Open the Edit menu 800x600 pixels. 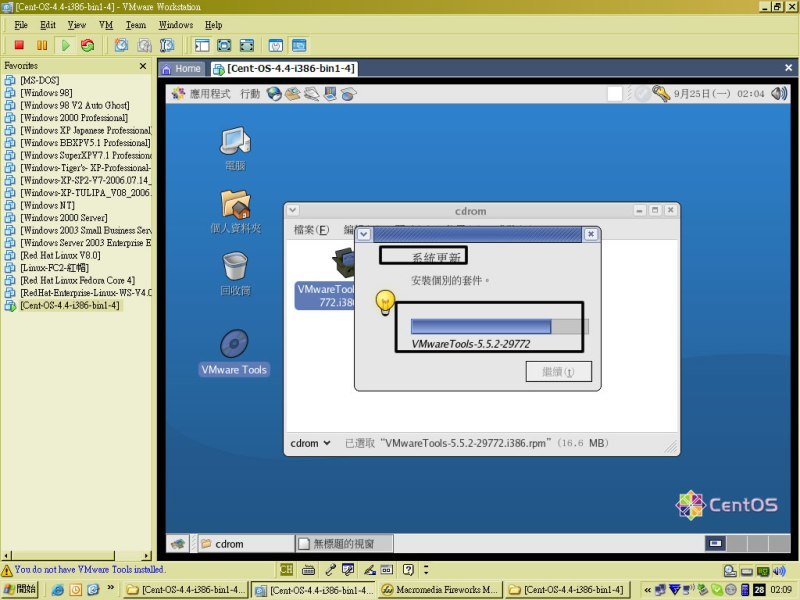pos(47,25)
